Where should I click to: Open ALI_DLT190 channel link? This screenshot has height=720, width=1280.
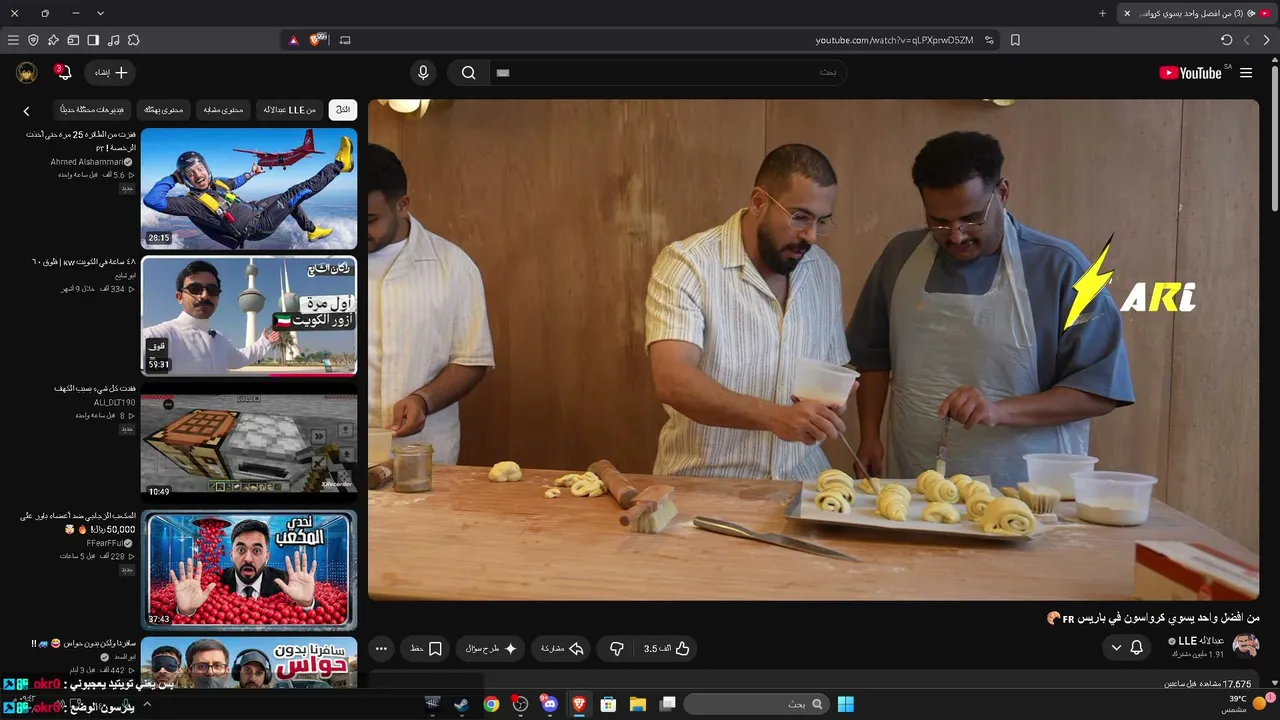[x=115, y=402]
